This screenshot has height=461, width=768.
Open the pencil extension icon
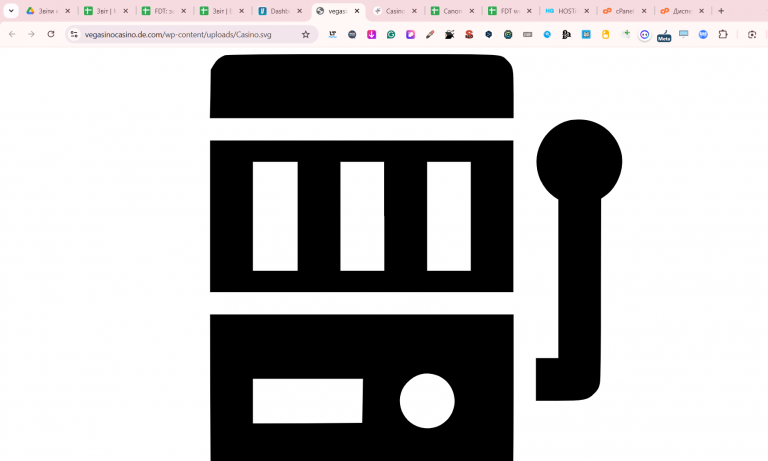[430, 34]
